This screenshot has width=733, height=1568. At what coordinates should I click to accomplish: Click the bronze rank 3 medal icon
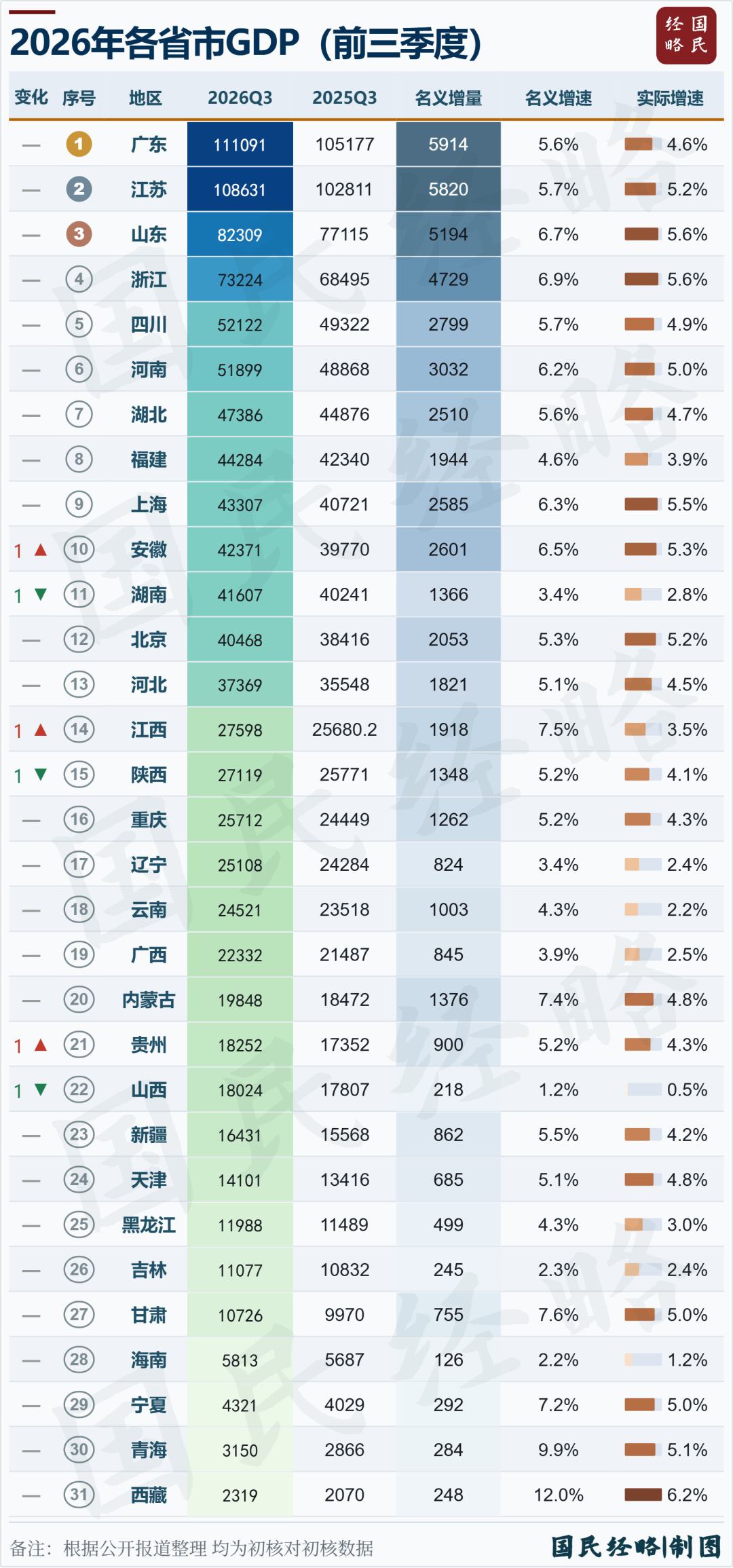(x=79, y=234)
